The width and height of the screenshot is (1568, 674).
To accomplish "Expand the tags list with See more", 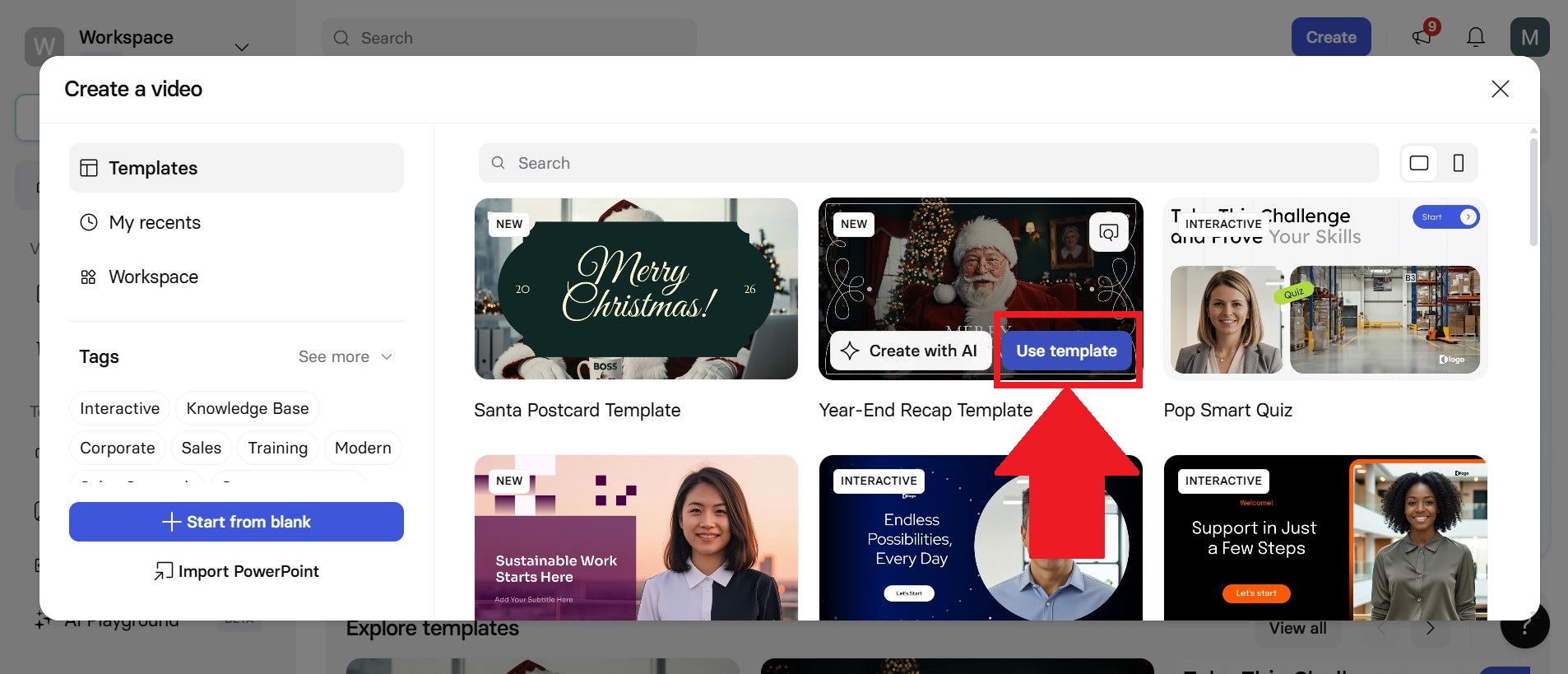I will (x=346, y=356).
